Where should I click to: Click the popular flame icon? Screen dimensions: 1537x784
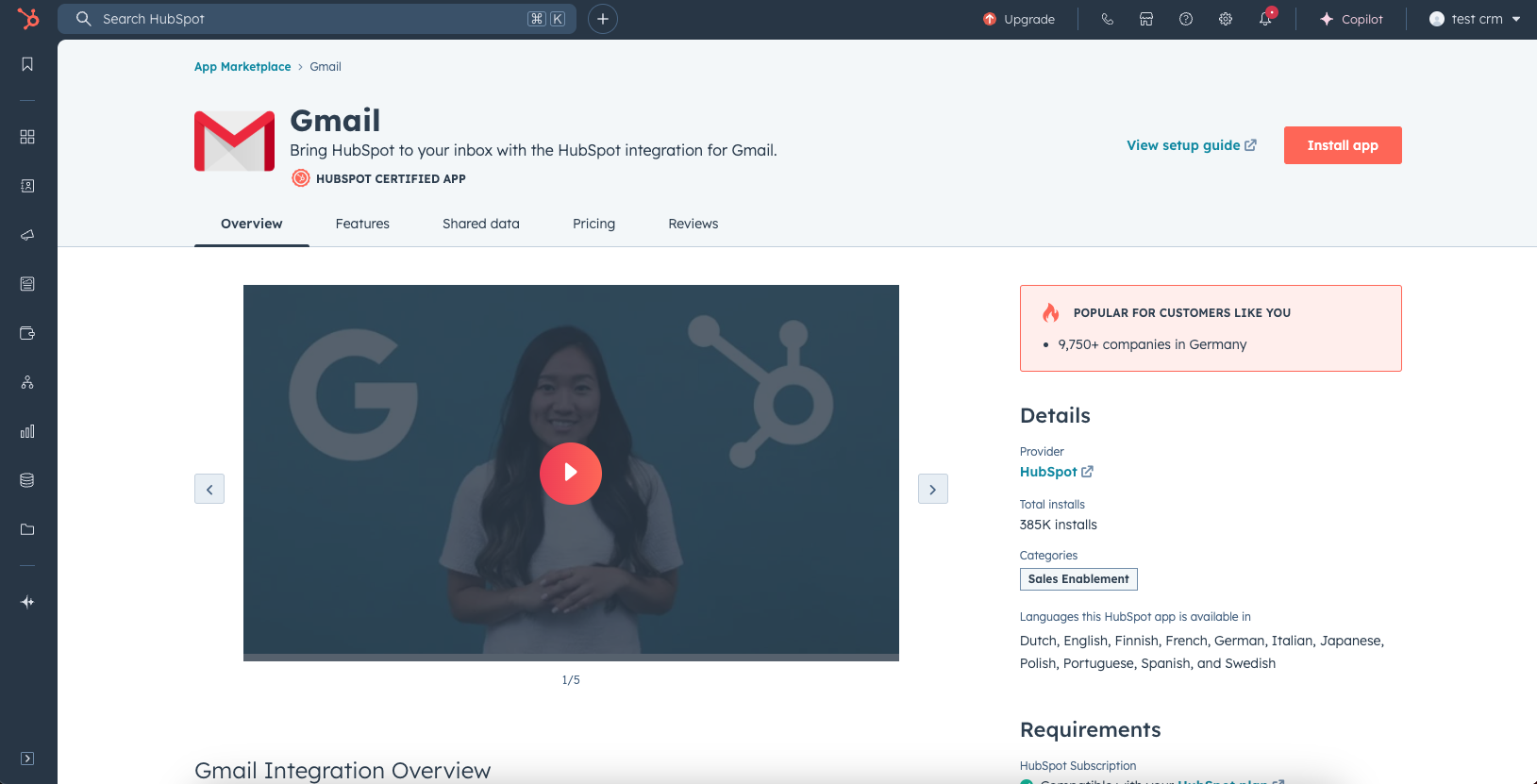pos(1050,312)
